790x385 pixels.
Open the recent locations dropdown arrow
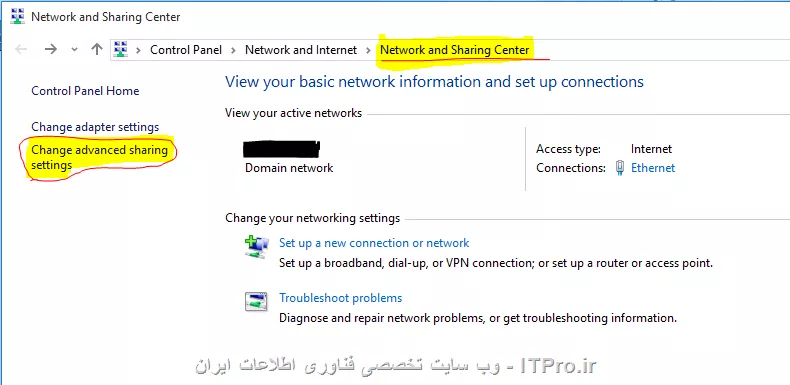tap(75, 49)
